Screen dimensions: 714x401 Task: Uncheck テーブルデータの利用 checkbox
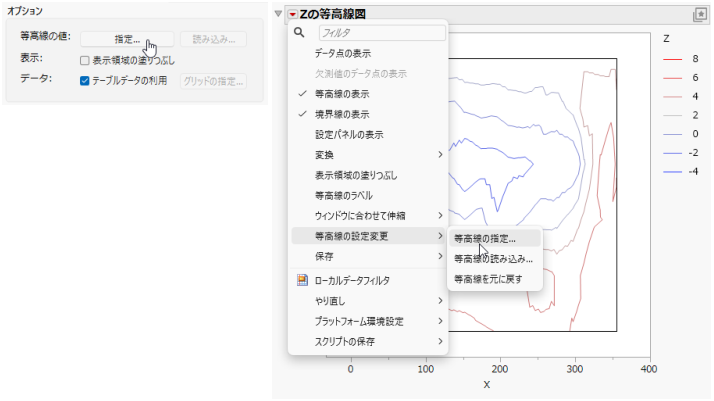click(x=84, y=81)
